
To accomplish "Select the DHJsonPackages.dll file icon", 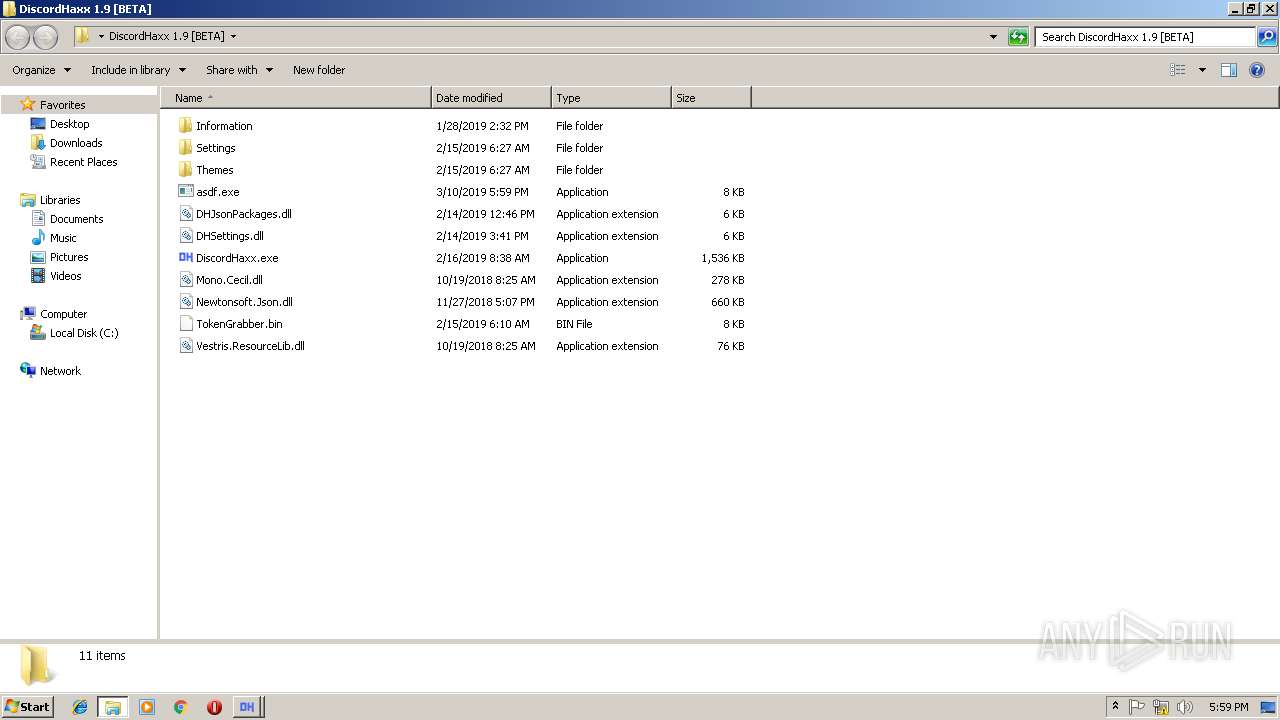I will pos(185,214).
